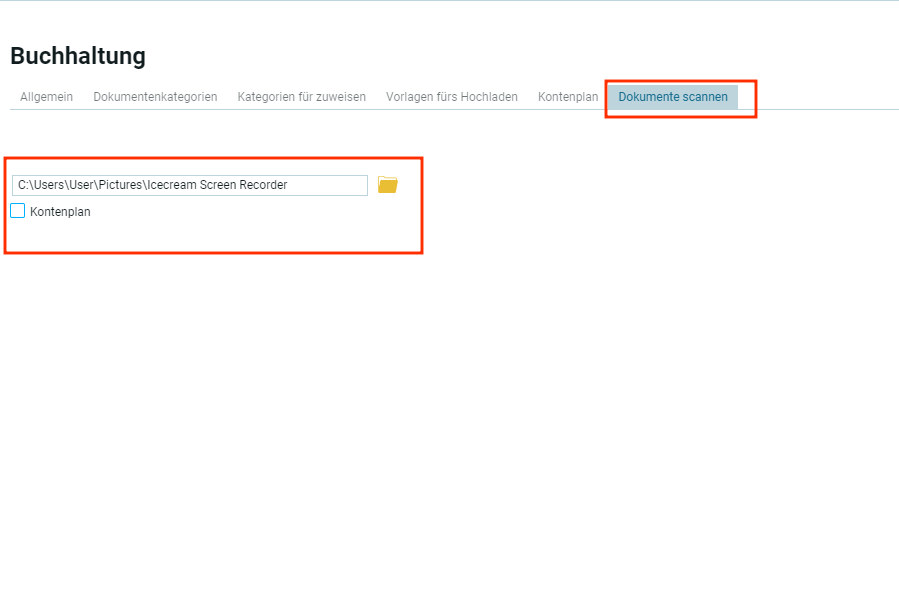
Task: Open the Kontenplan tab
Action: tap(568, 97)
